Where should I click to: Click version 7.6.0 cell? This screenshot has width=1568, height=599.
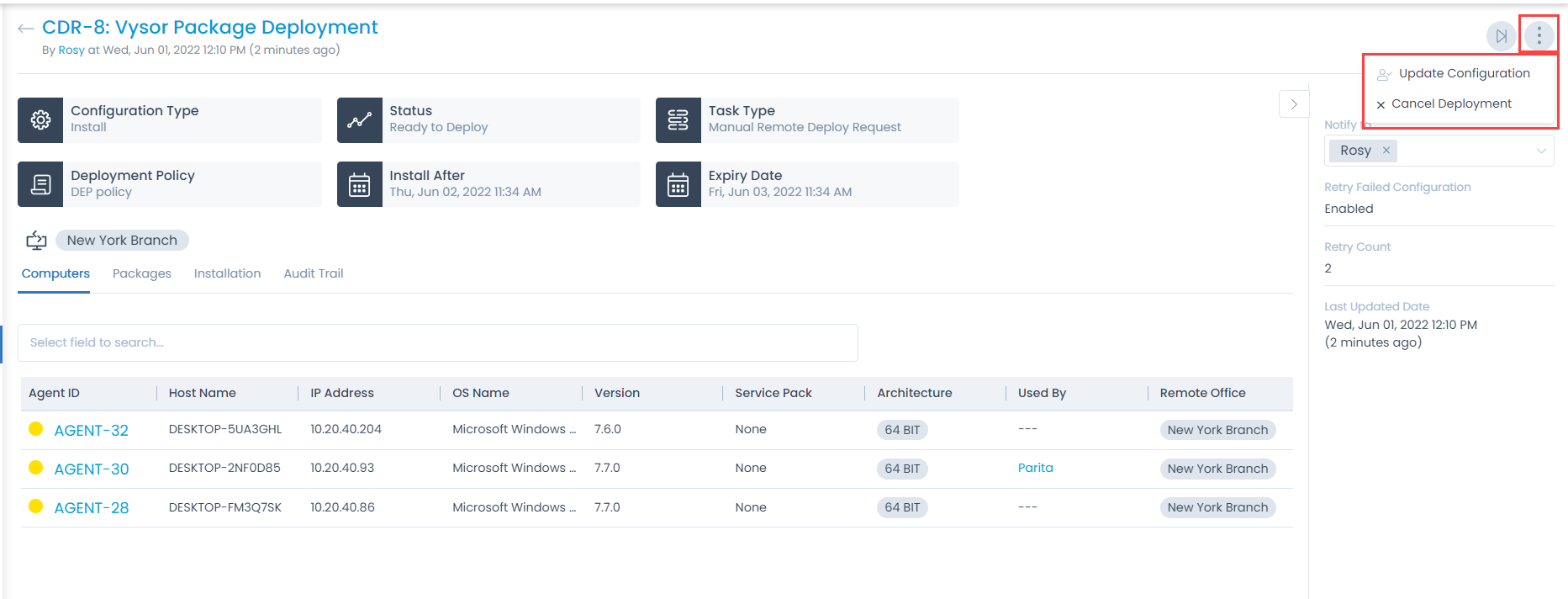pyautogui.click(x=607, y=429)
